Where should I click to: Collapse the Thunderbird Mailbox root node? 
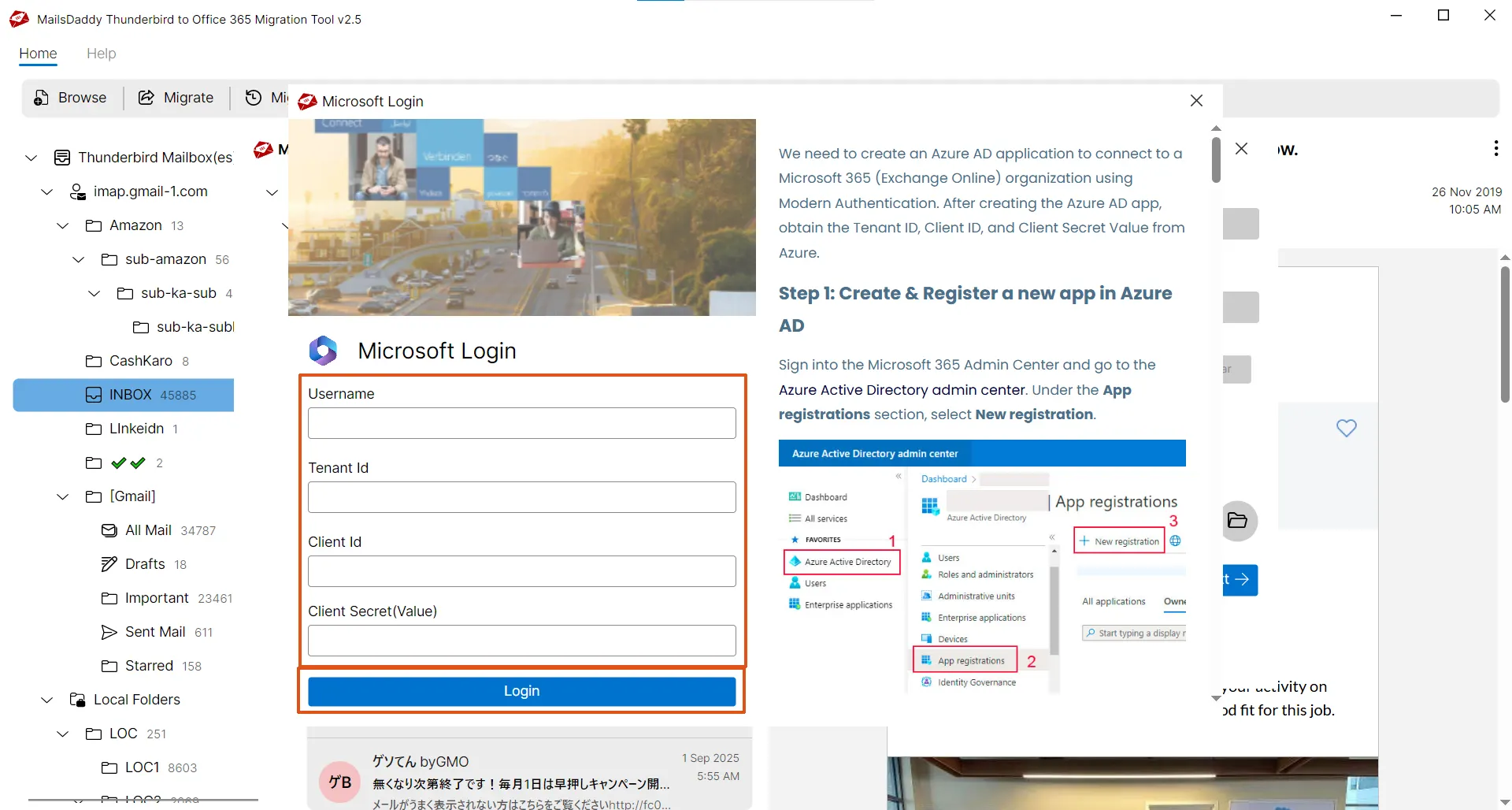point(30,158)
